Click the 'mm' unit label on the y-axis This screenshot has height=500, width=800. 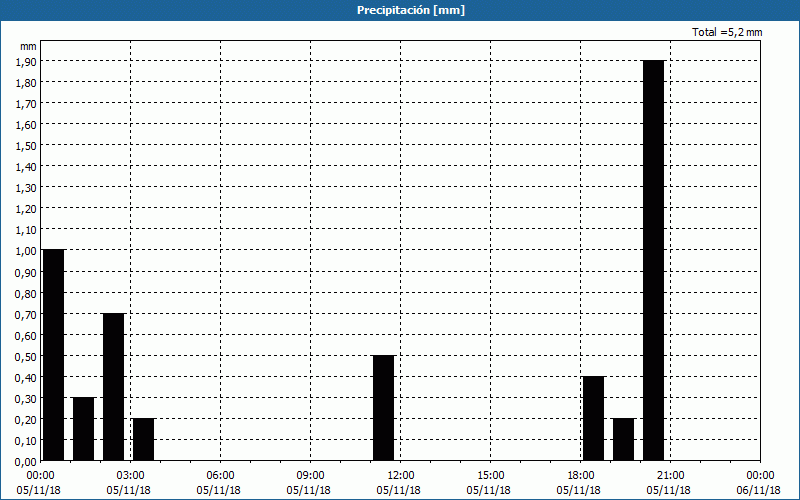click(29, 46)
